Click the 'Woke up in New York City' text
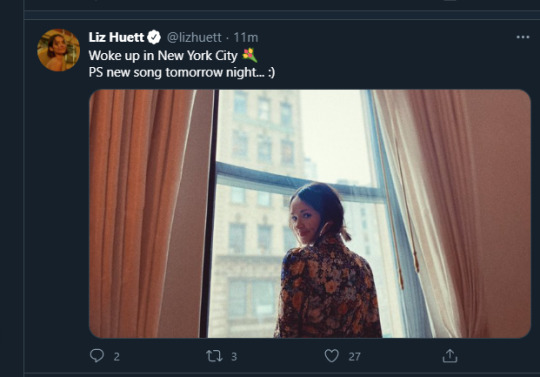540x377 pixels. pos(163,55)
